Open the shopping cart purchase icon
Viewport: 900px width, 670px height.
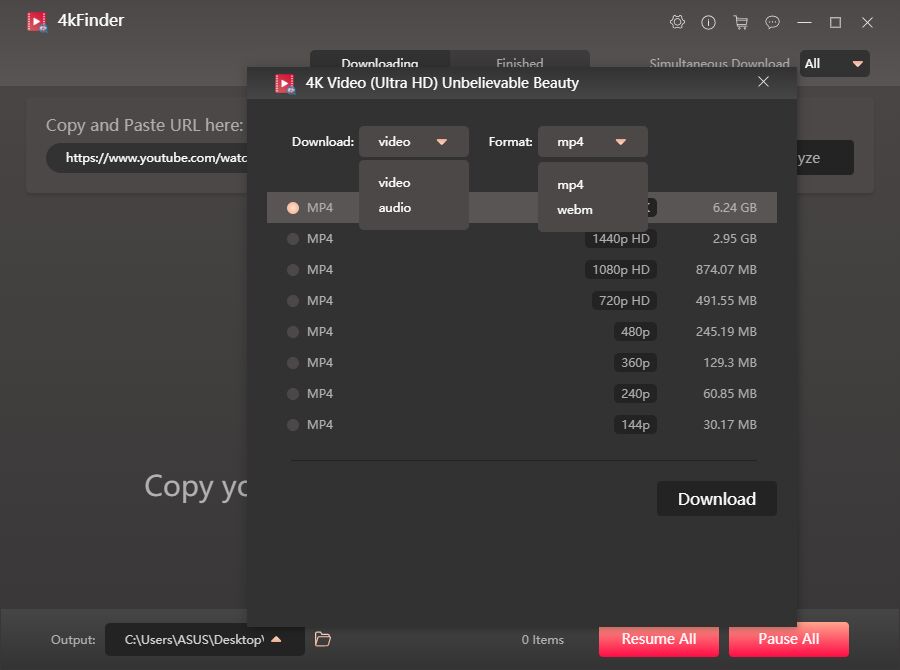click(740, 22)
